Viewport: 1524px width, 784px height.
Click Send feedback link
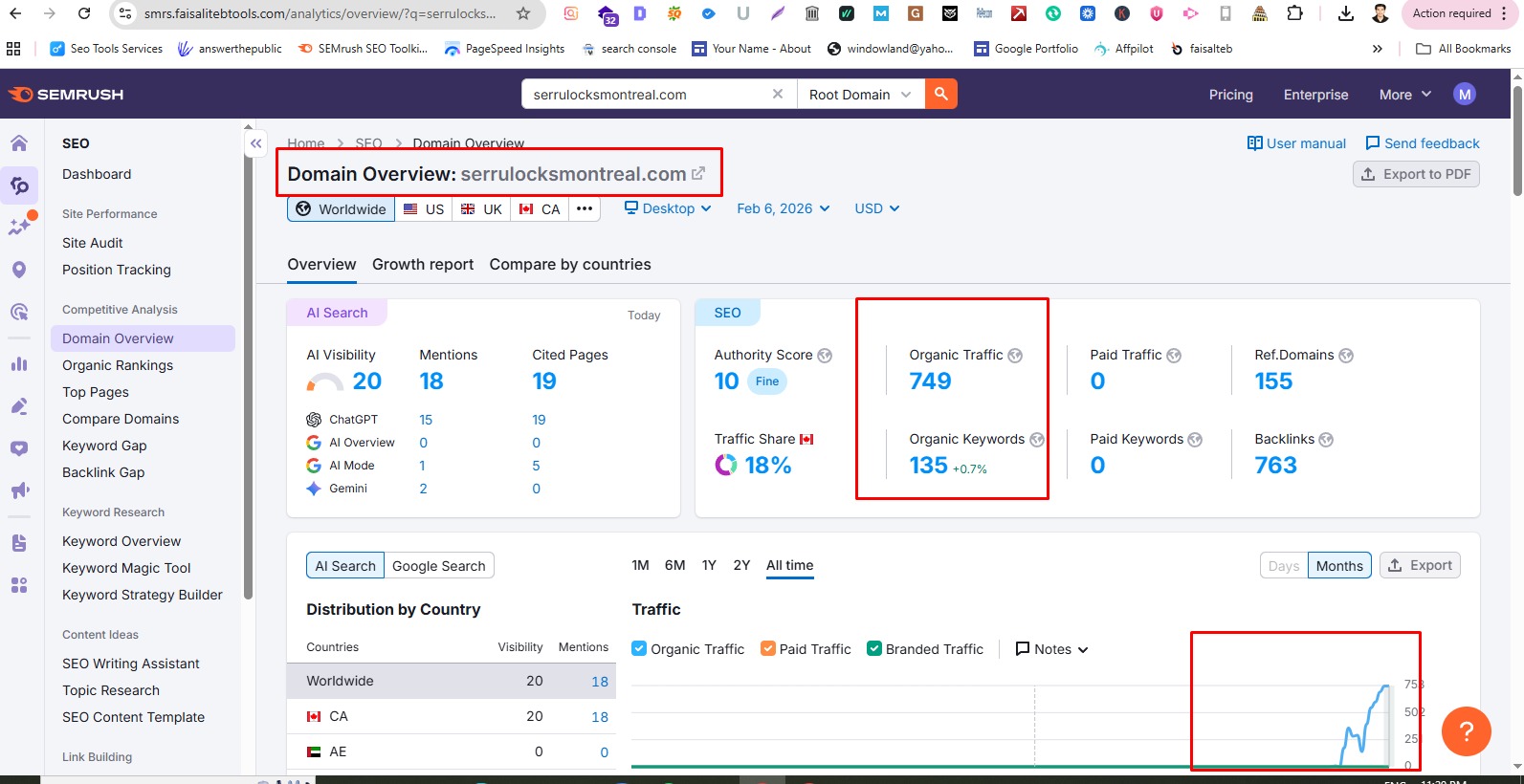[x=1423, y=143]
